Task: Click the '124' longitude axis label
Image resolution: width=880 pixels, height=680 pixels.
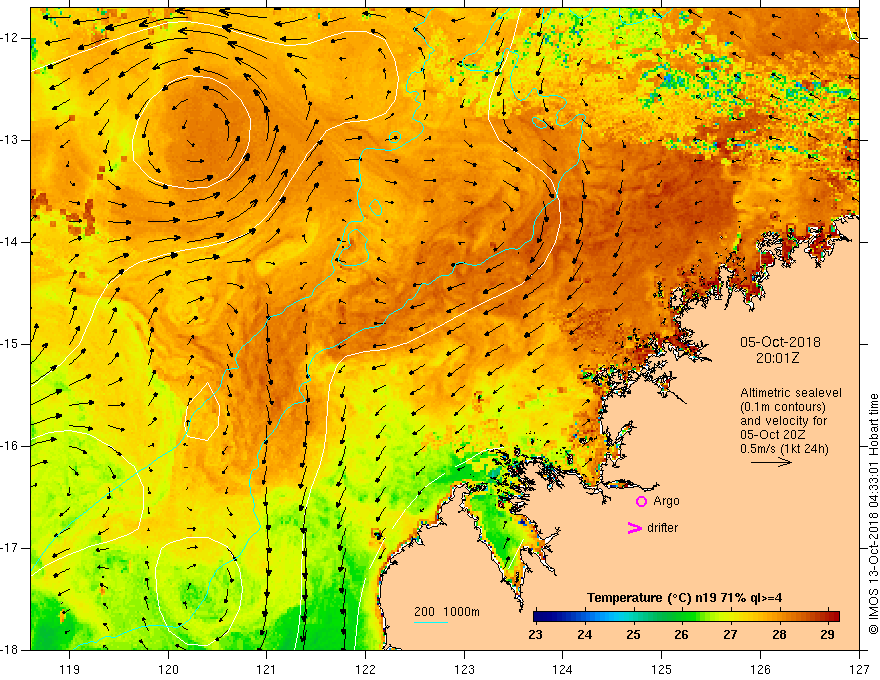Action: (x=563, y=669)
